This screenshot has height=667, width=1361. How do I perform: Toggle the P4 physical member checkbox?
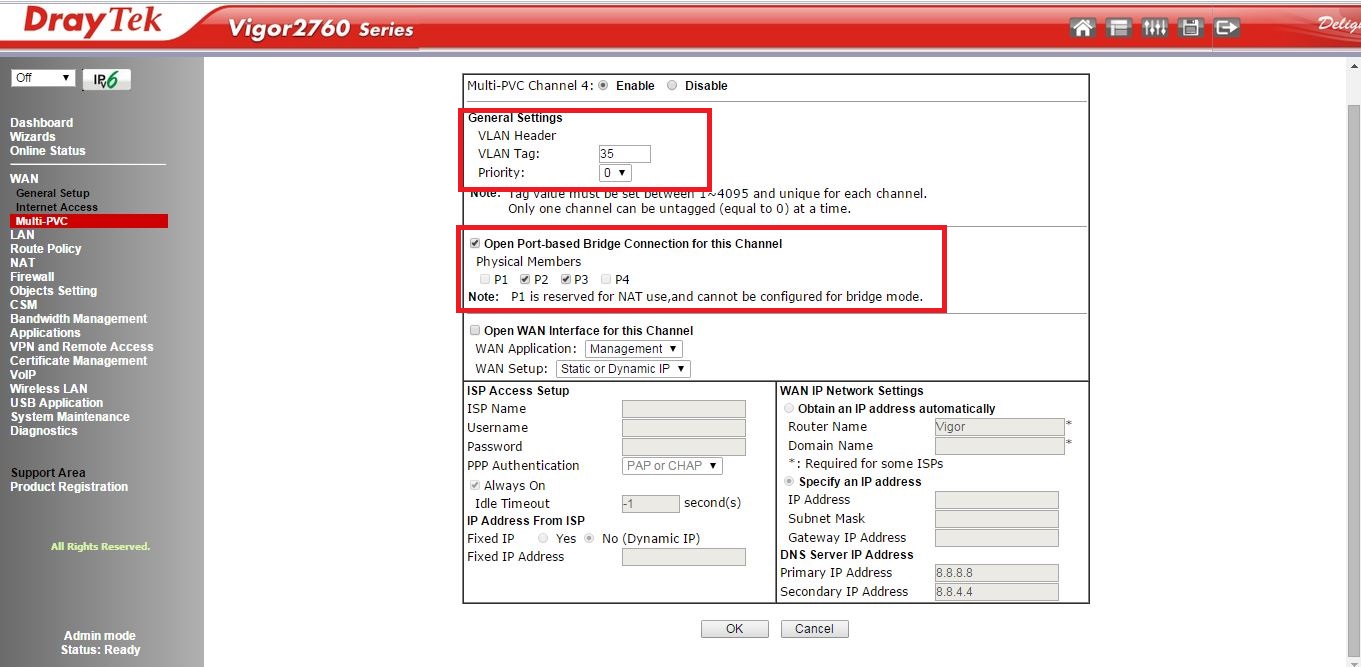[607, 280]
